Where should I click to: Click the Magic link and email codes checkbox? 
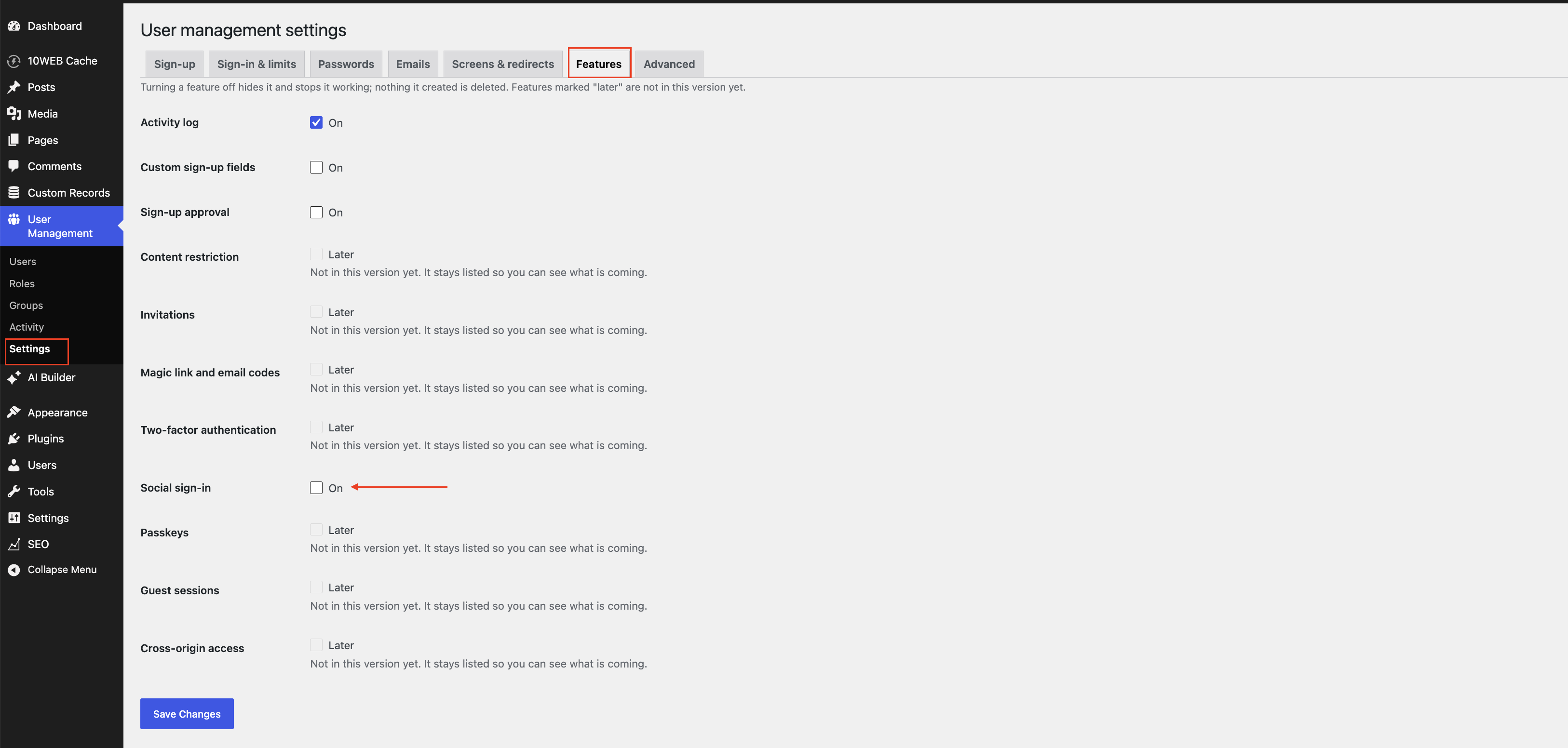[x=316, y=370]
